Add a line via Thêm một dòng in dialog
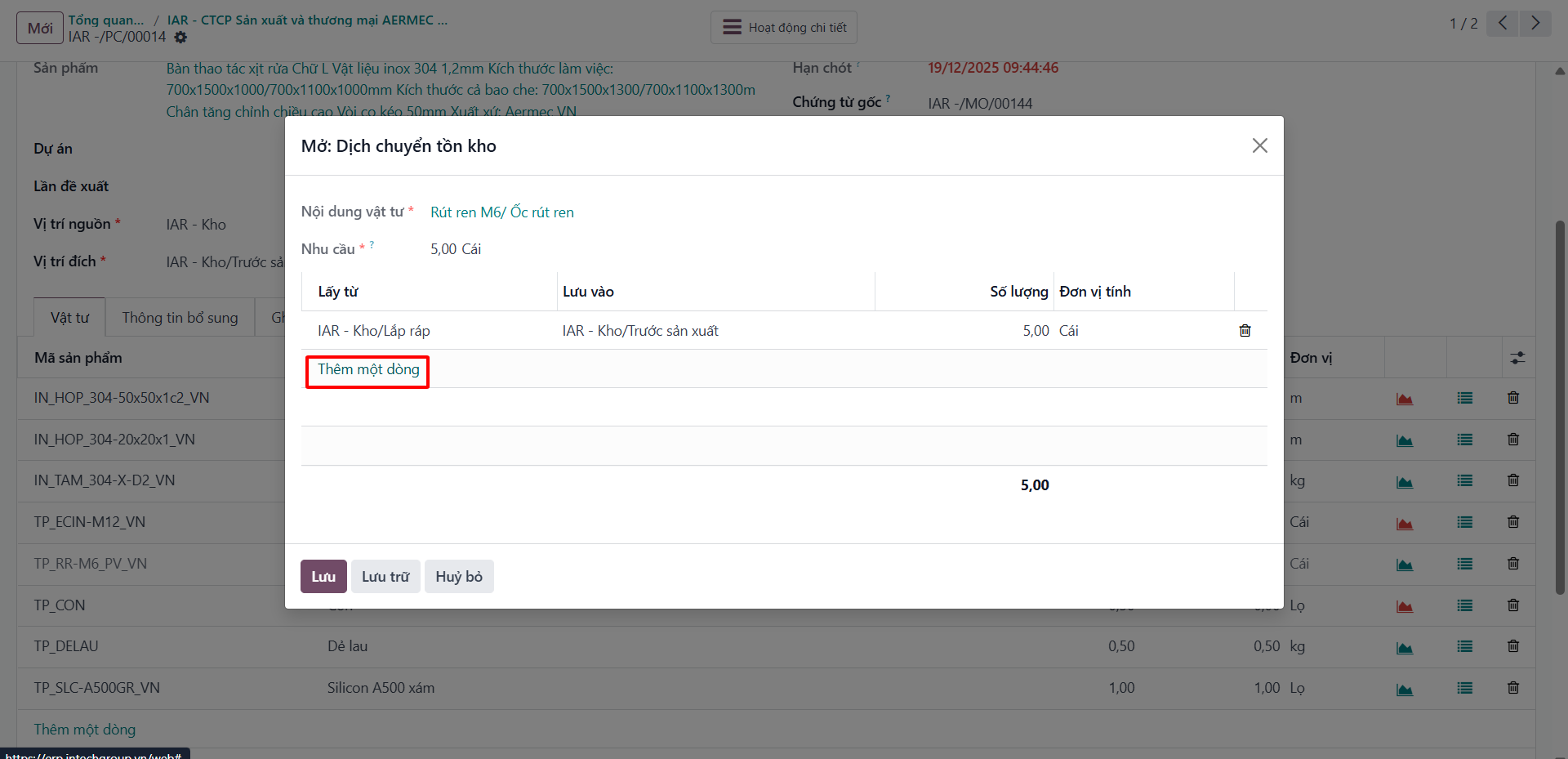 coord(368,369)
